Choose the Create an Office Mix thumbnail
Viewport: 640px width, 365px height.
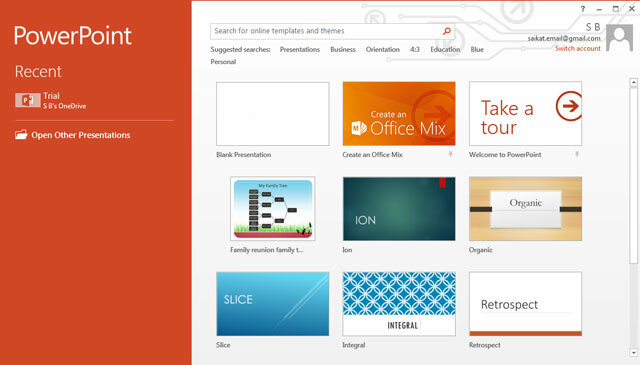click(399, 114)
